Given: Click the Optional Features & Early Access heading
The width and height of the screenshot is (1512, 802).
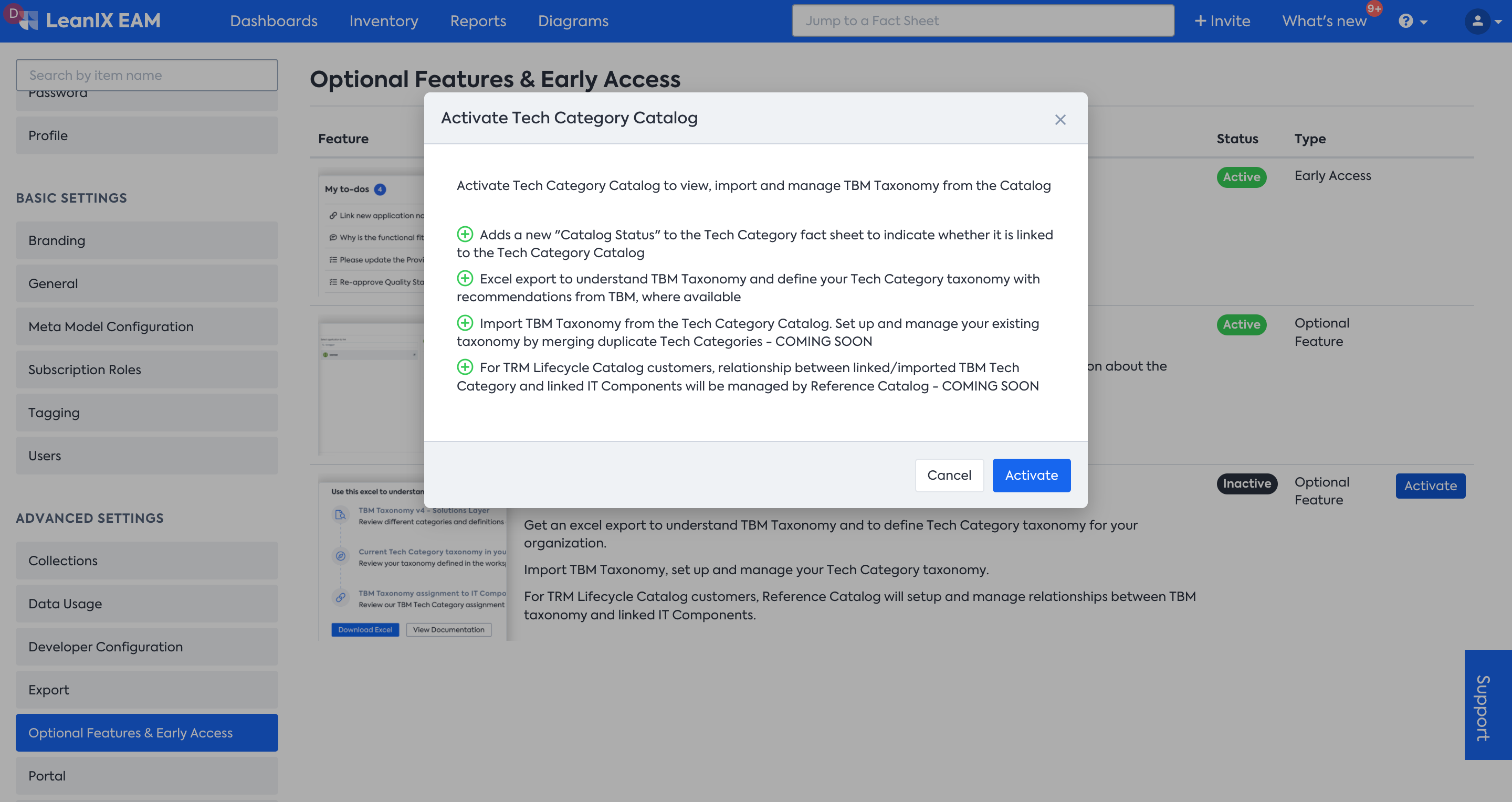Looking at the screenshot, I should [495, 79].
